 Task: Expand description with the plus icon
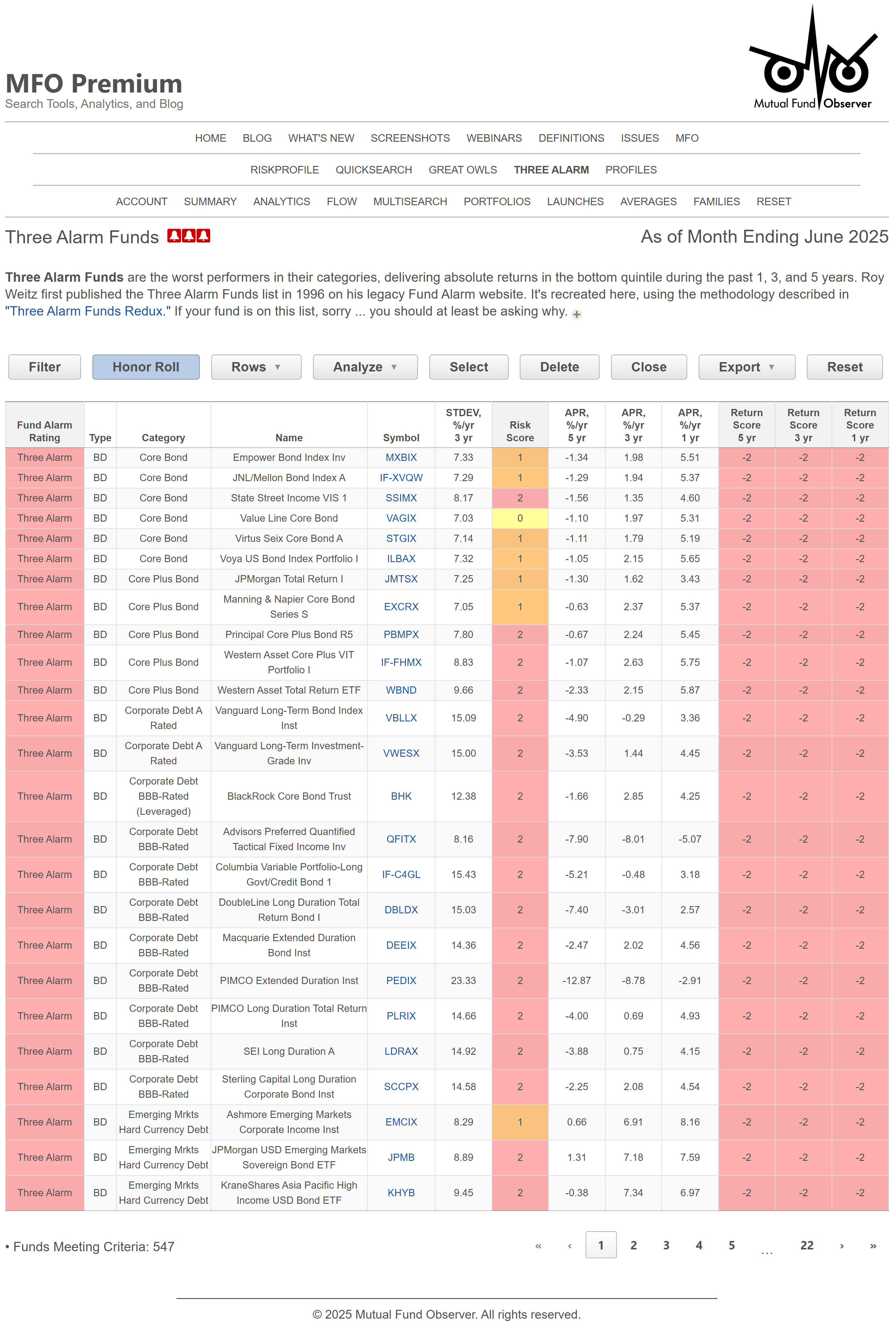tap(577, 314)
